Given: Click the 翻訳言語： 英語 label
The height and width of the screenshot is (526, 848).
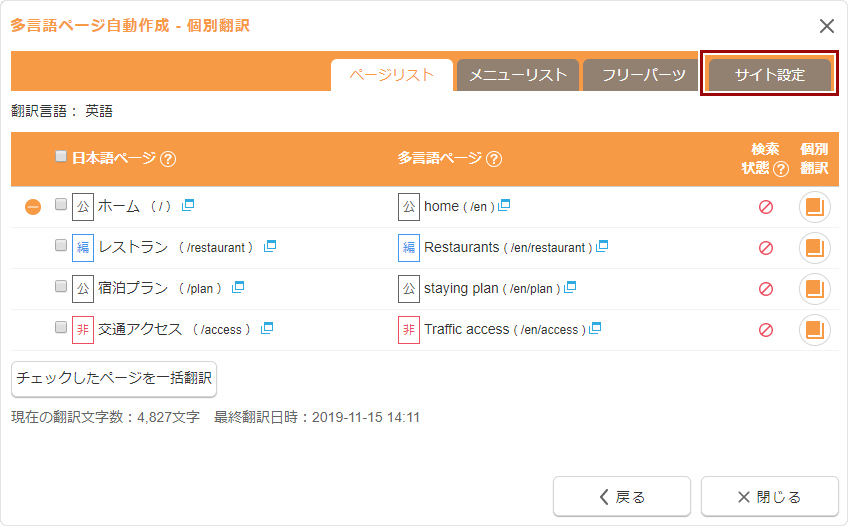Looking at the screenshot, I should pos(62,111).
